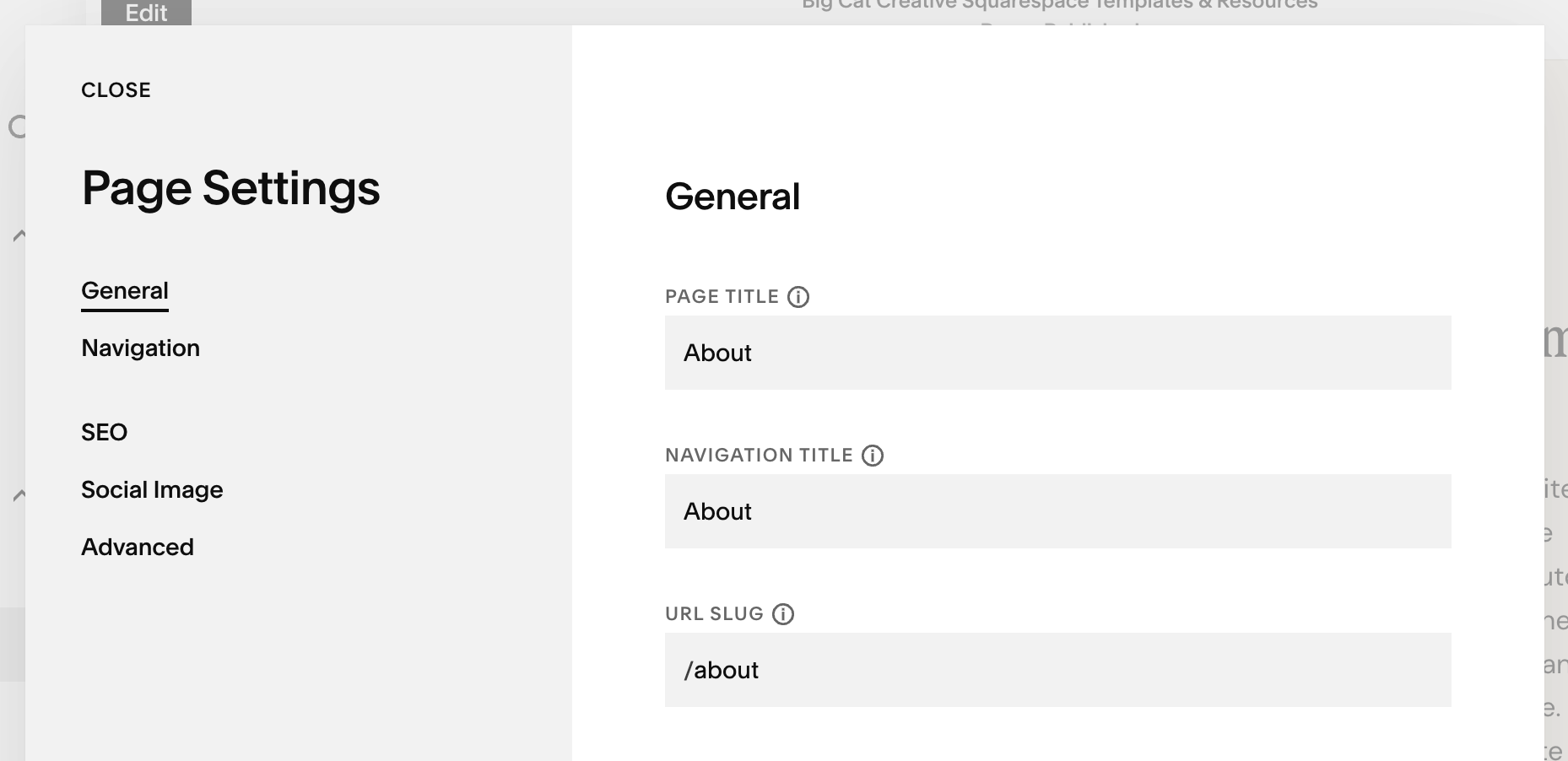Click the Navigation Title info icon
Screen dimensions: 1568x761
[873, 456]
